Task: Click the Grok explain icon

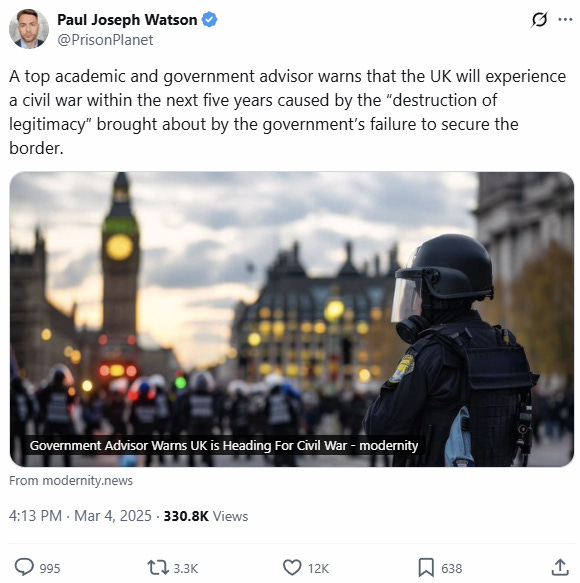Action: 539,20
